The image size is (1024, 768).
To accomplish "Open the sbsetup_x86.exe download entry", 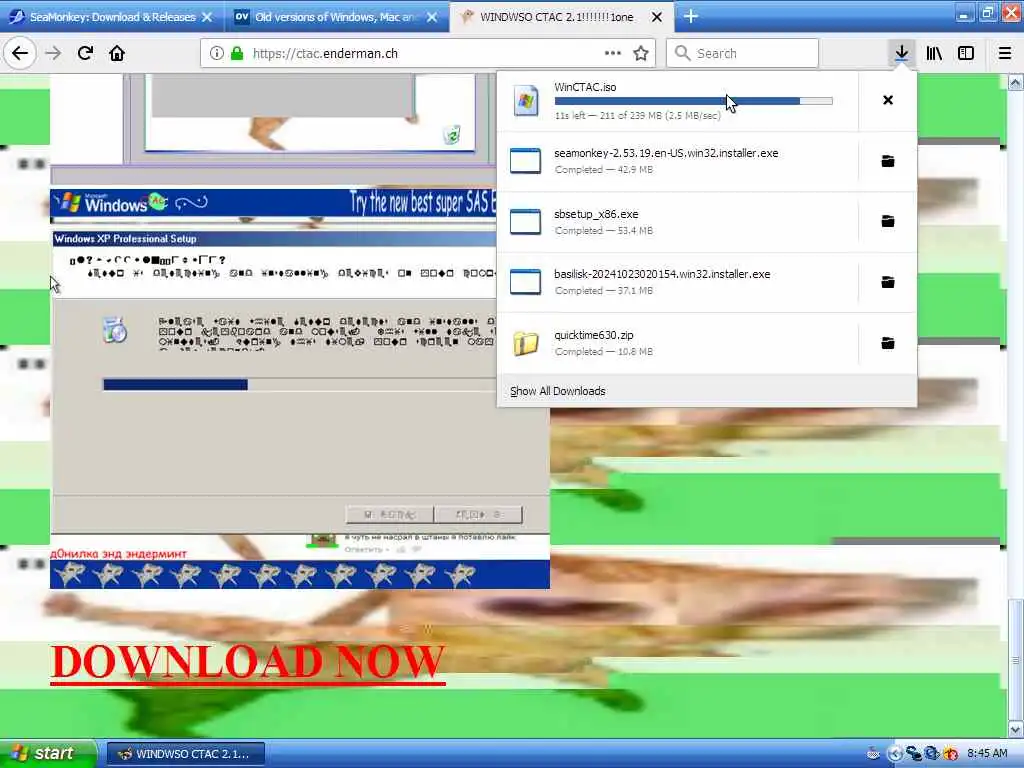I will click(x=677, y=221).
